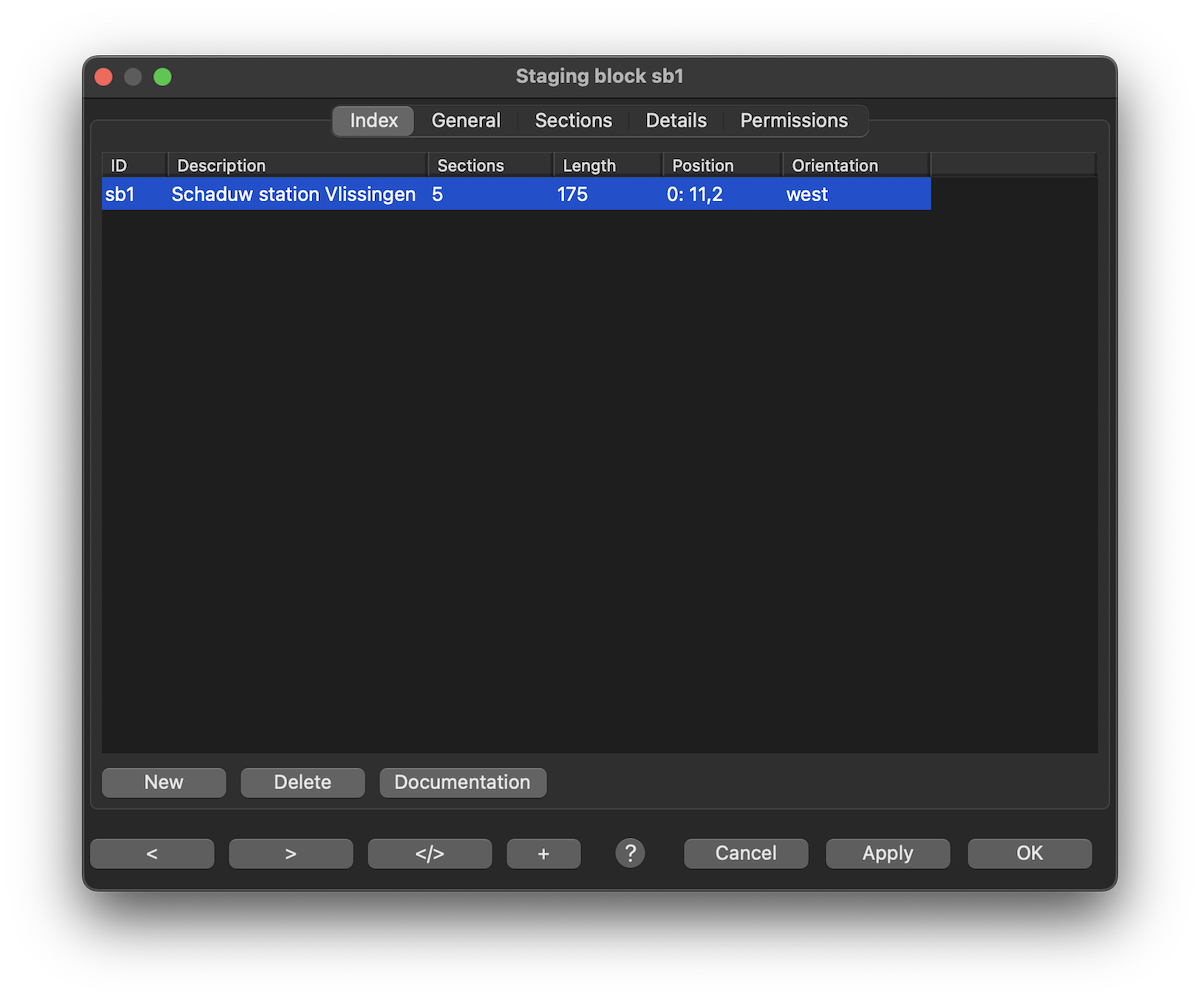Screen dimensions: 1200x1000
Task: Go to previous item with < button
Action: pyautogui.click(x=152, y=853)
